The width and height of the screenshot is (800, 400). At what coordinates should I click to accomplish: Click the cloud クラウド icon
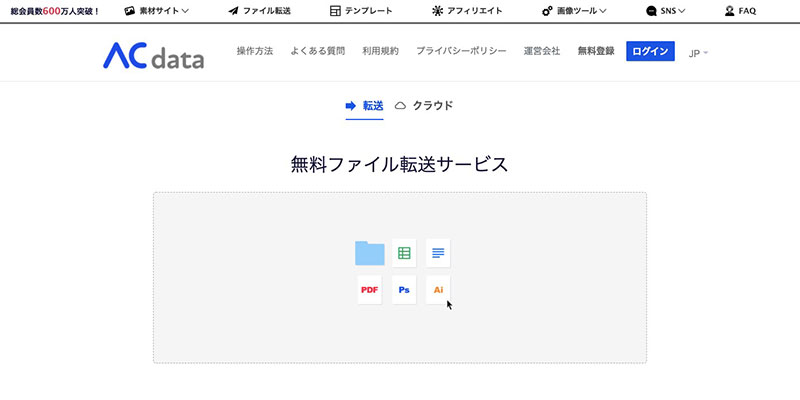click(401, 106)
